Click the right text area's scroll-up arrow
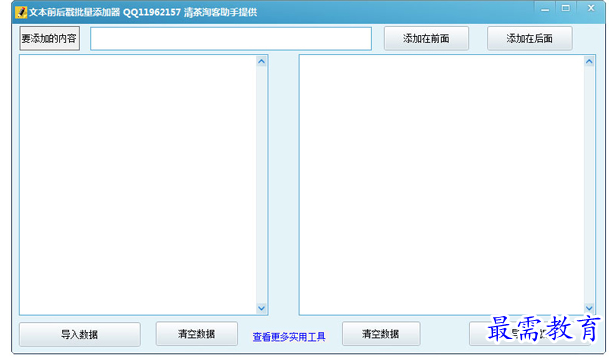Image resolution: width=609 pixels, height=360 pixels. click(589, 61)
